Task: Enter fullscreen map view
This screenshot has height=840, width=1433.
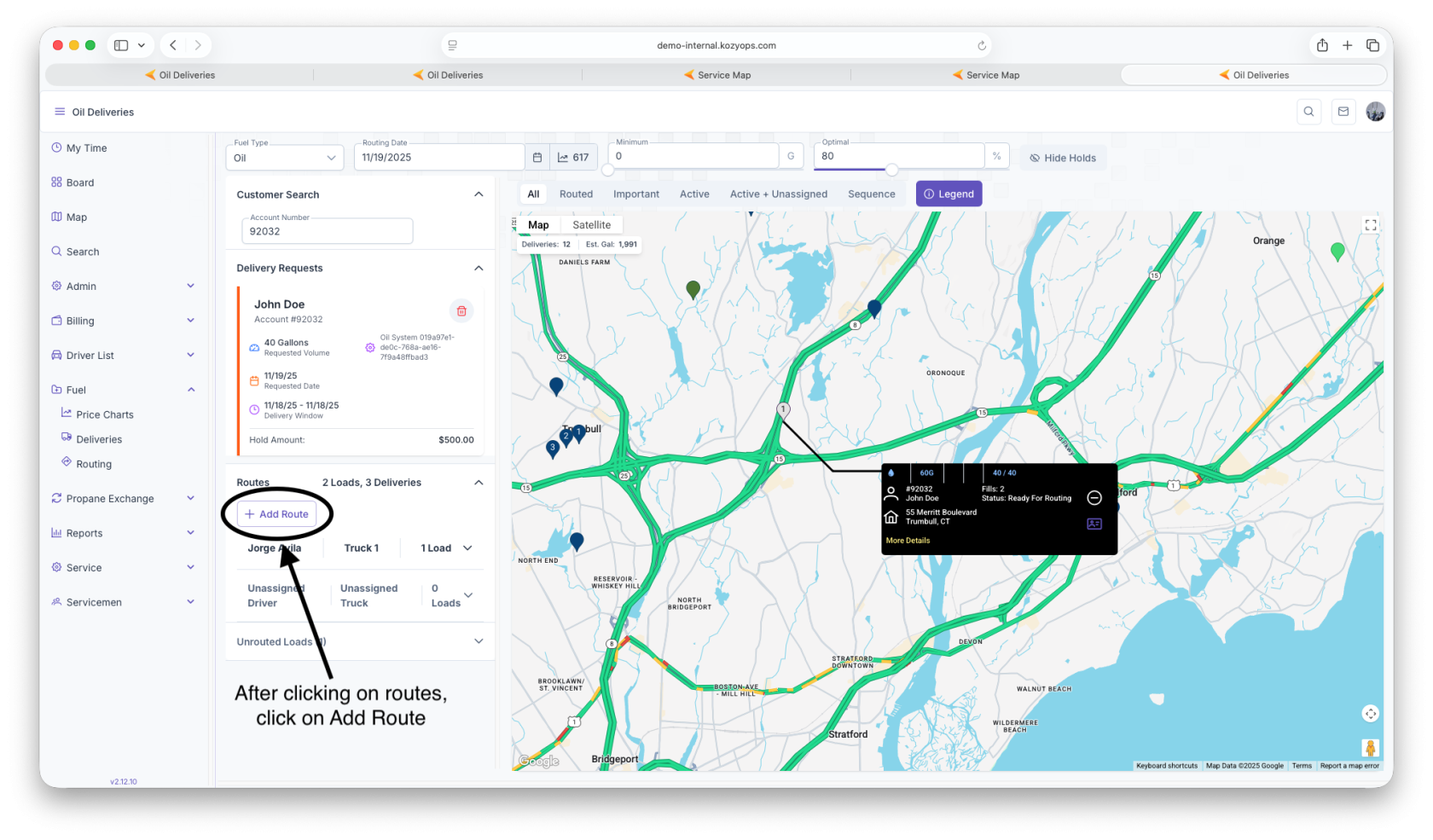Action: (x=1371, y=225)
